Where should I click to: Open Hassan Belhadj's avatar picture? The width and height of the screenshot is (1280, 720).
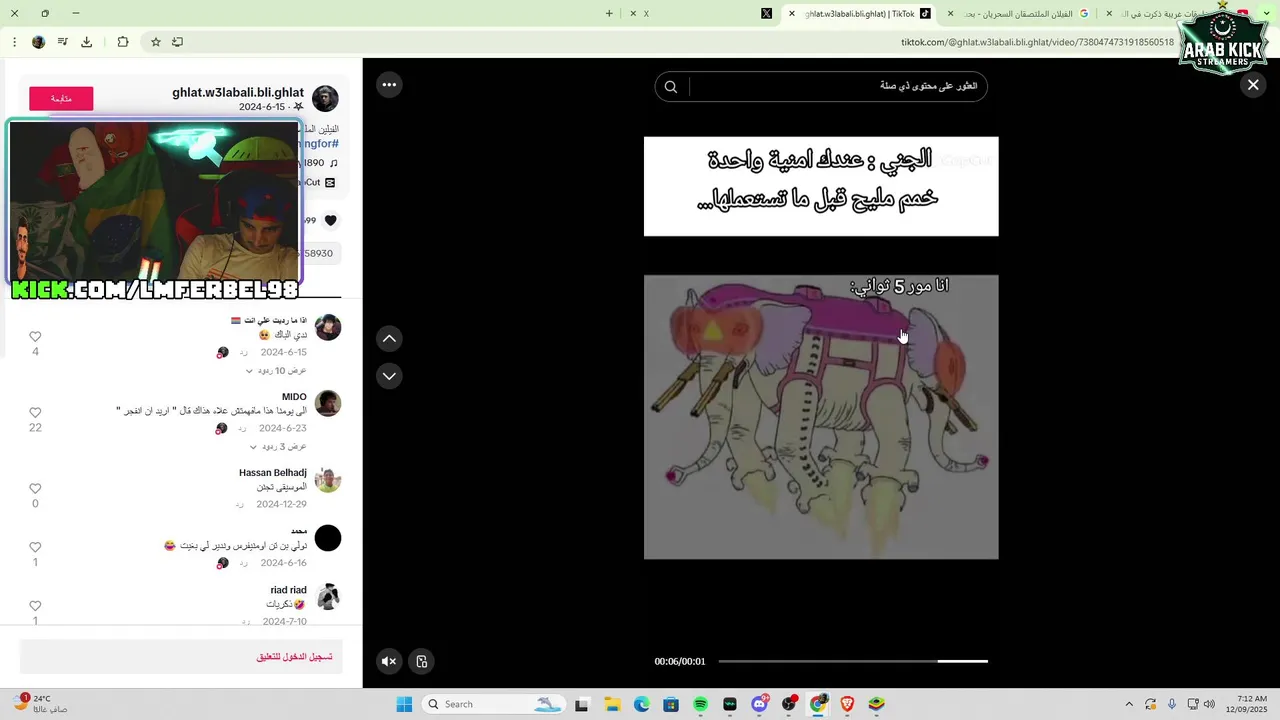coord(328,480)
